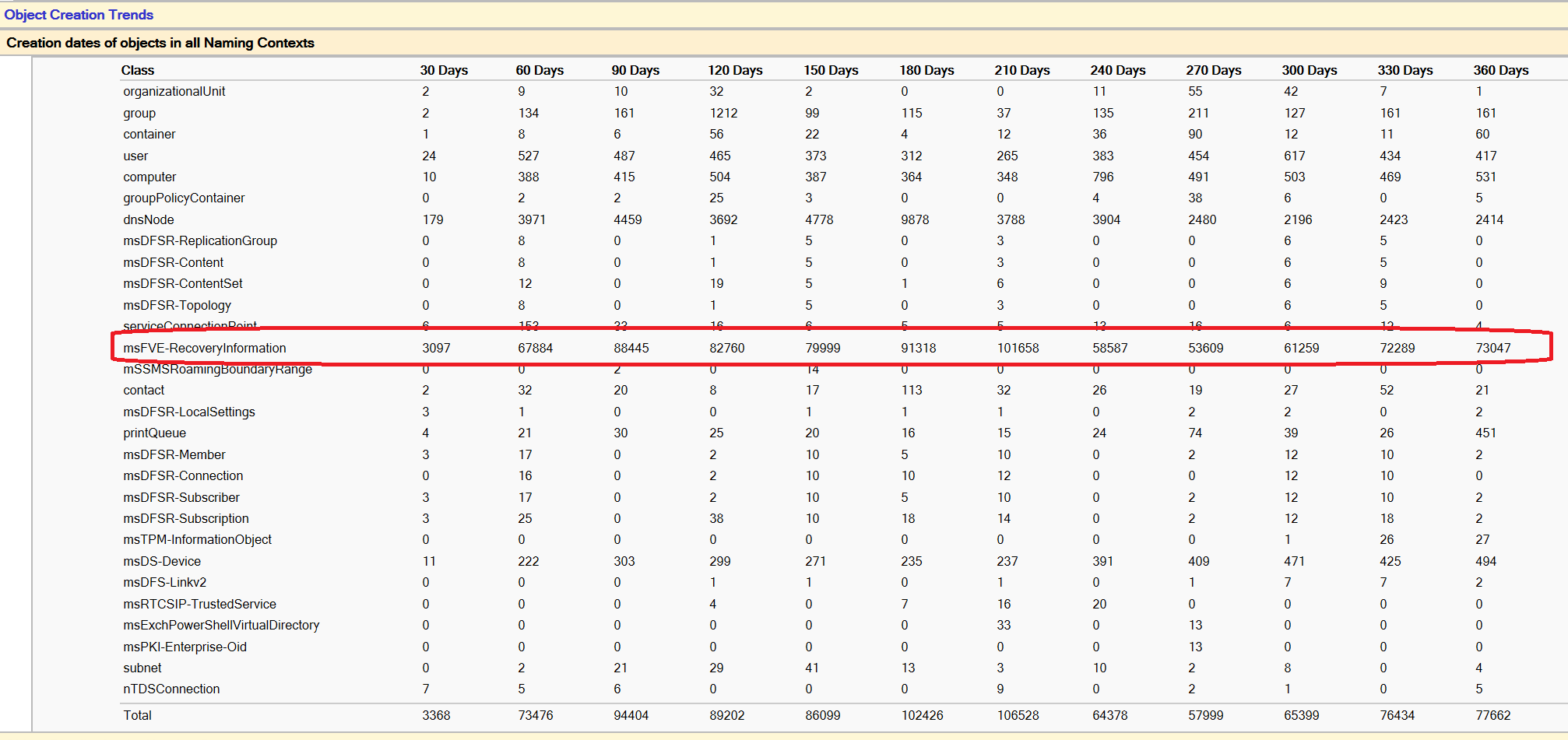Click the Creation dates section subtitle
Screen dimensions: 1568x740
[160, 43]
